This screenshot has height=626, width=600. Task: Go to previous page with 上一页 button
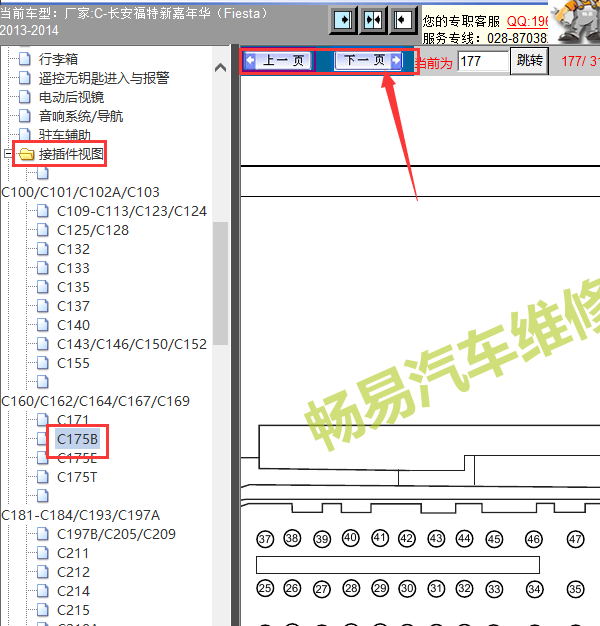pos(278,61)
